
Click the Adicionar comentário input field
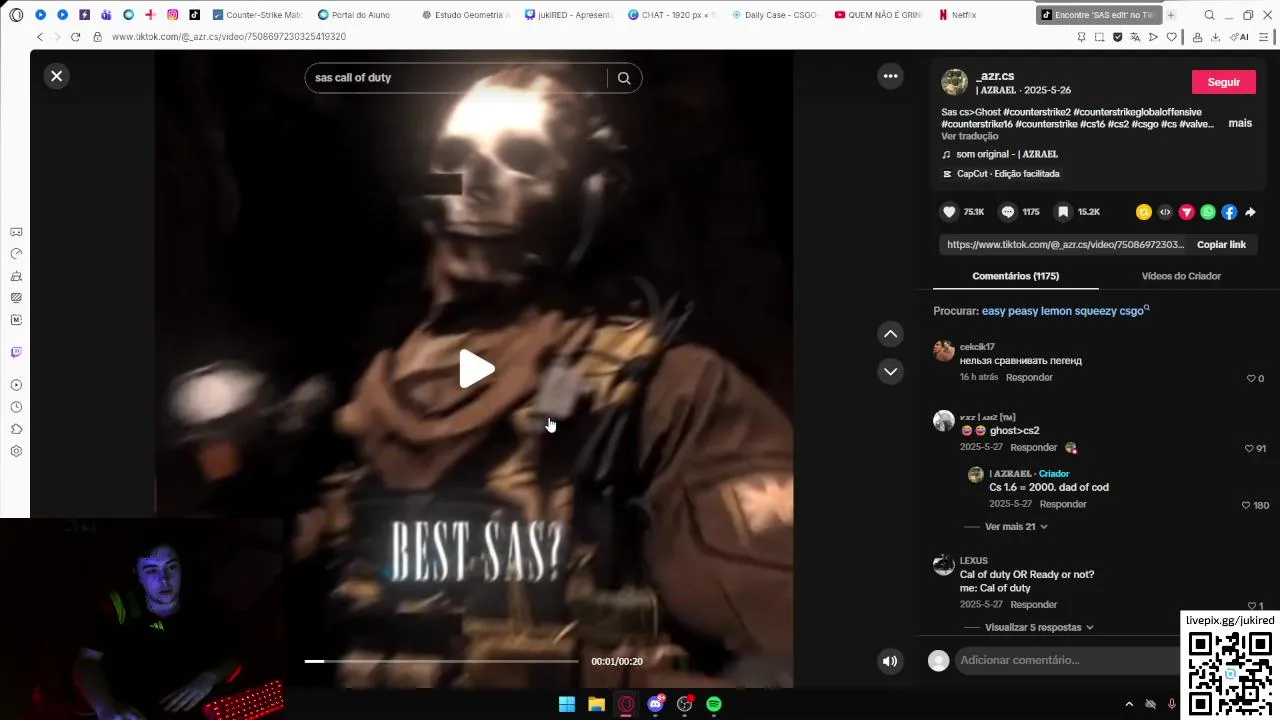pyautogui.click(x=1066, y=660)
